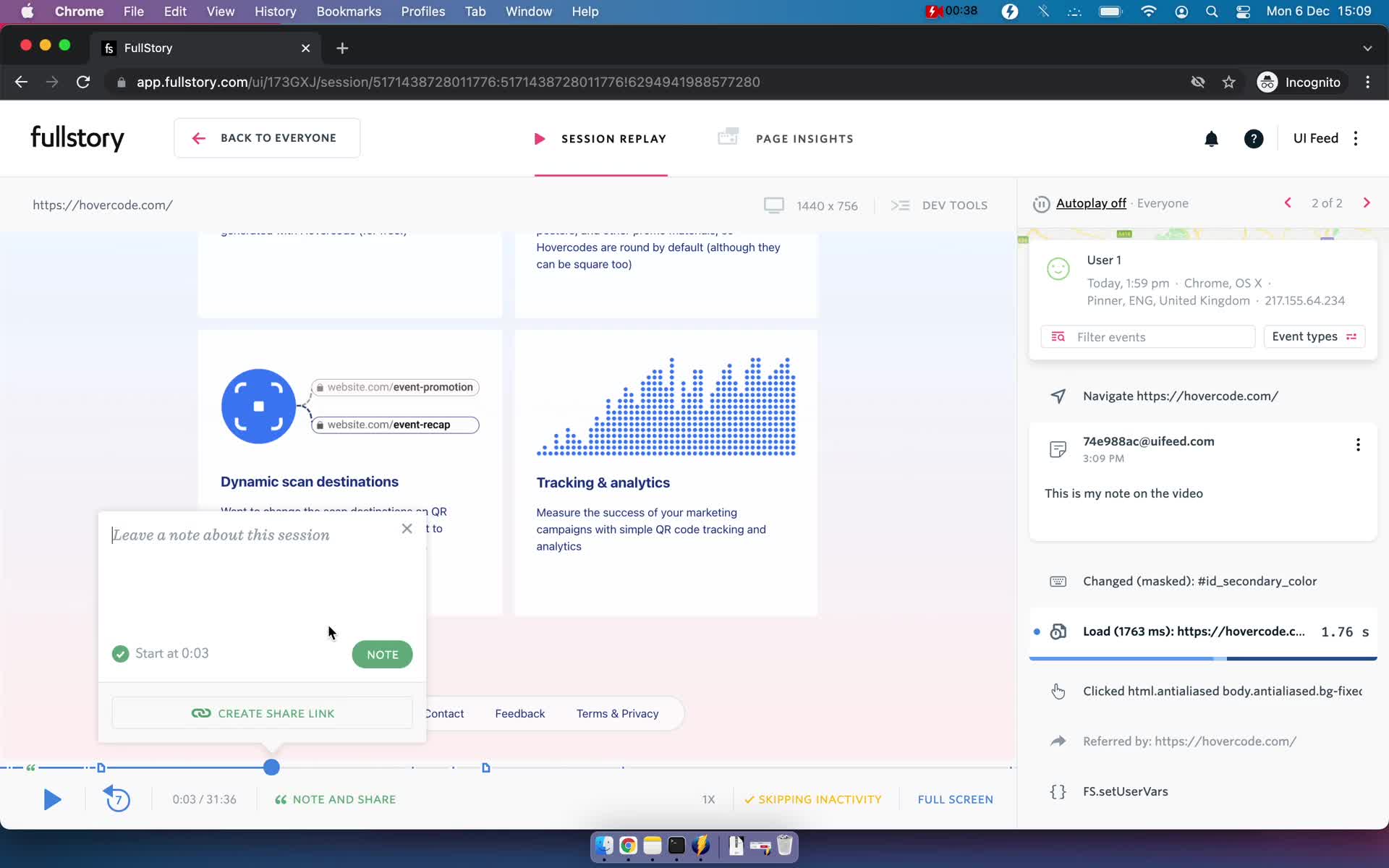Toggle the note start at 0:03 checkbox
Screen dimensions: 1389x868
coord(121,653)
